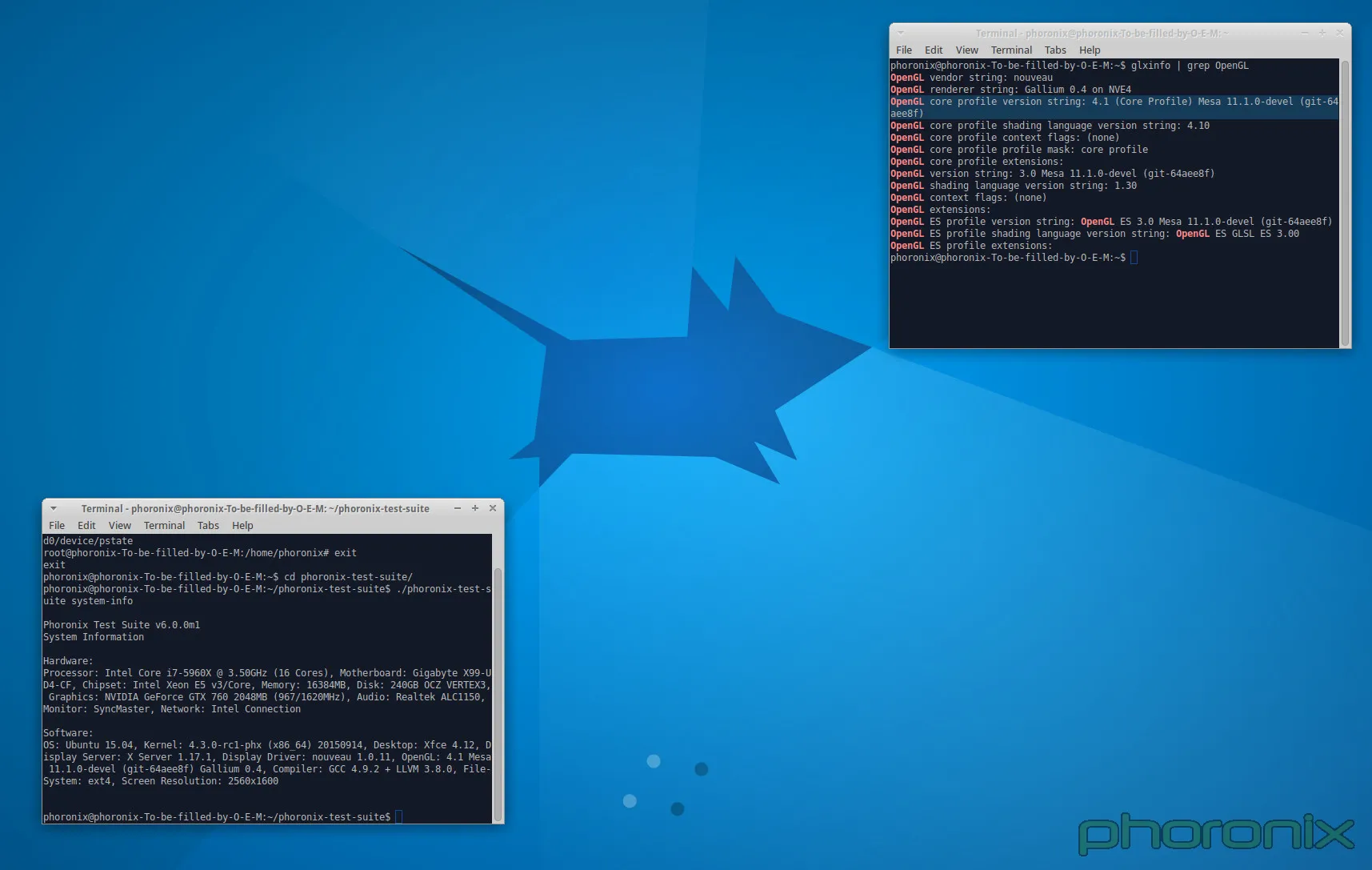Click 'Graphics: NVIDIA GeForce GTX 760' line
Screen dimensions: 1372x870
pyautogui.click(x=267, y=697)
